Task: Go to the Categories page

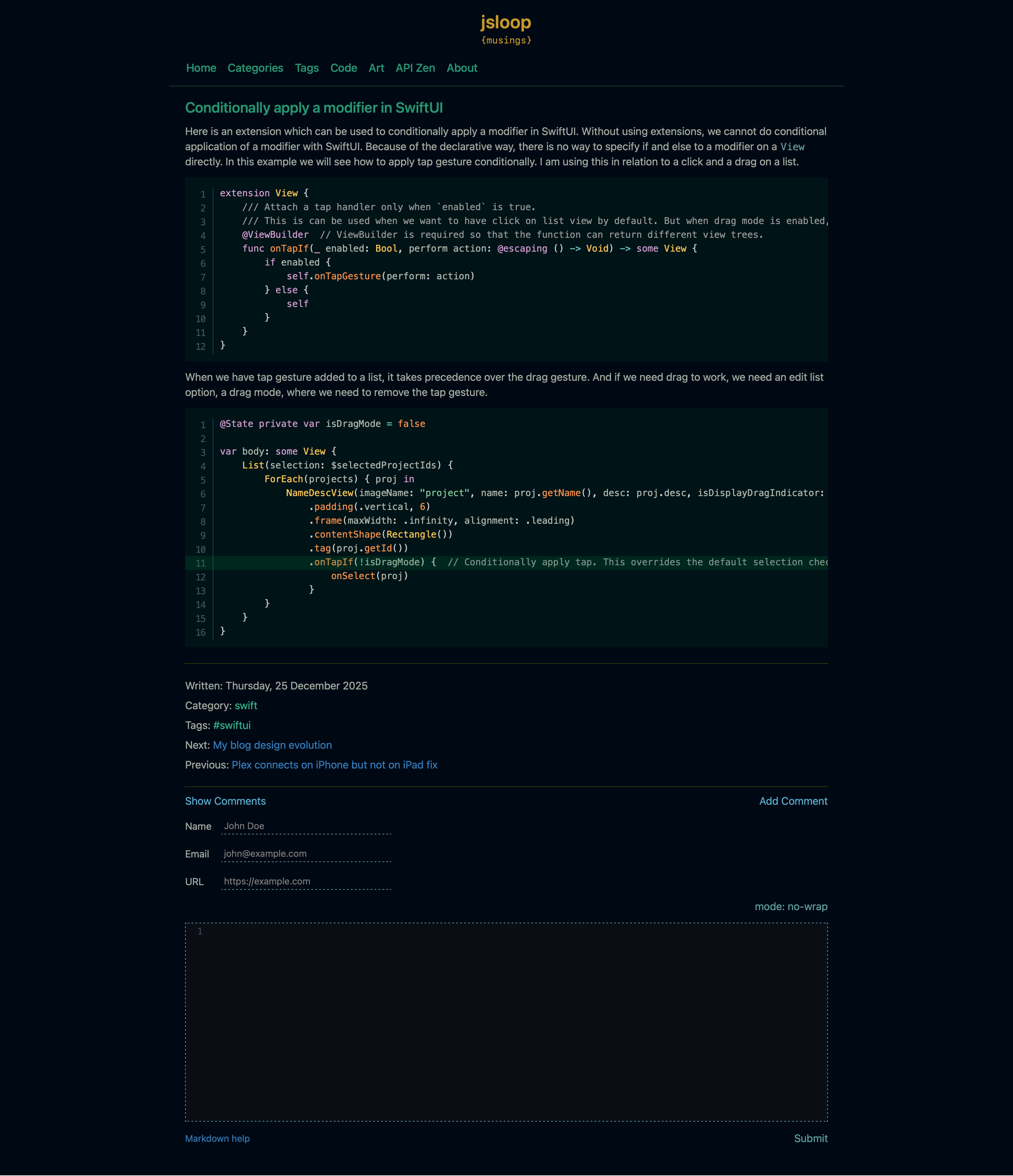Action: pos(255,68)
